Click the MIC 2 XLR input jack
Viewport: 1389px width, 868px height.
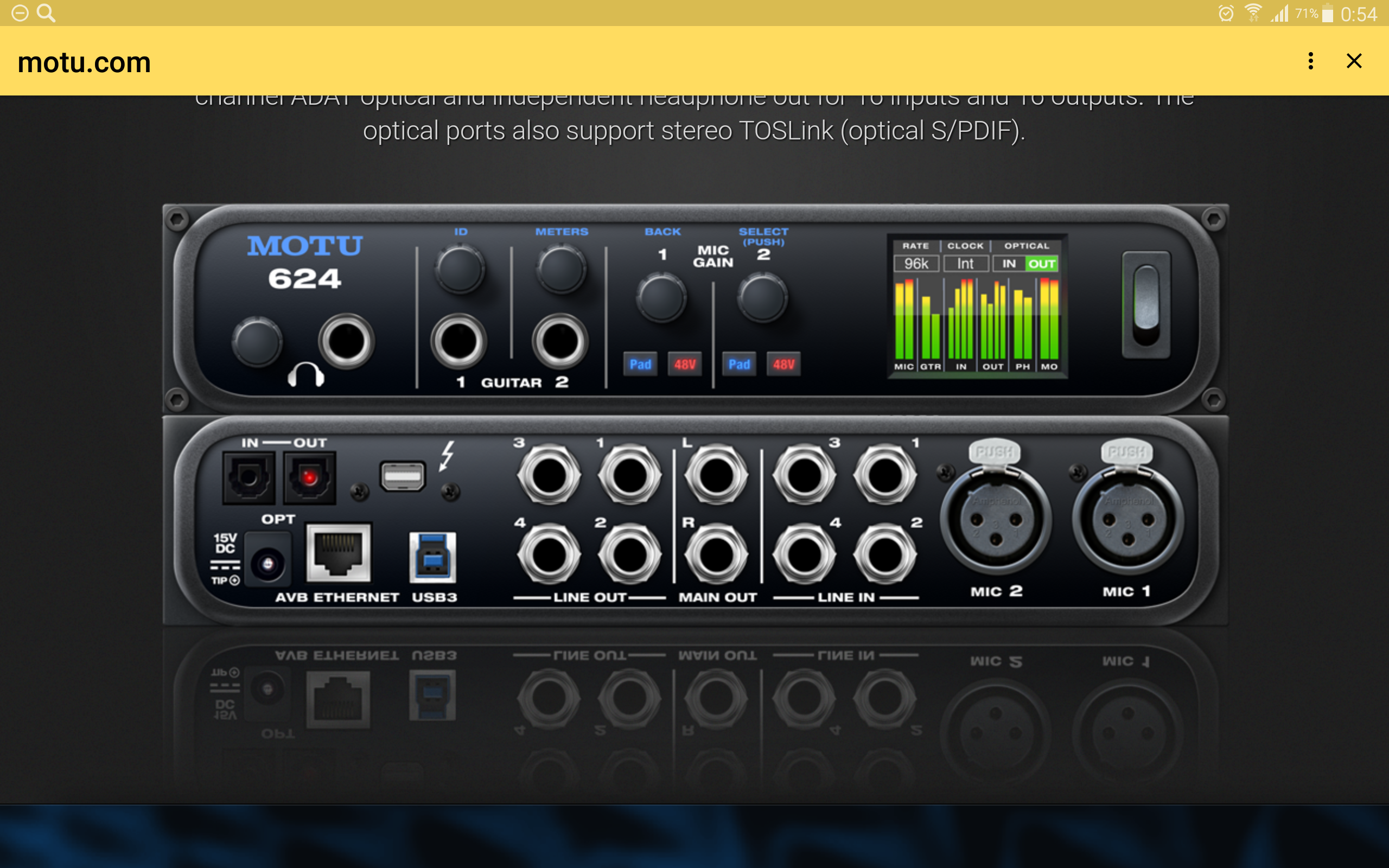[x=996, y=520]
